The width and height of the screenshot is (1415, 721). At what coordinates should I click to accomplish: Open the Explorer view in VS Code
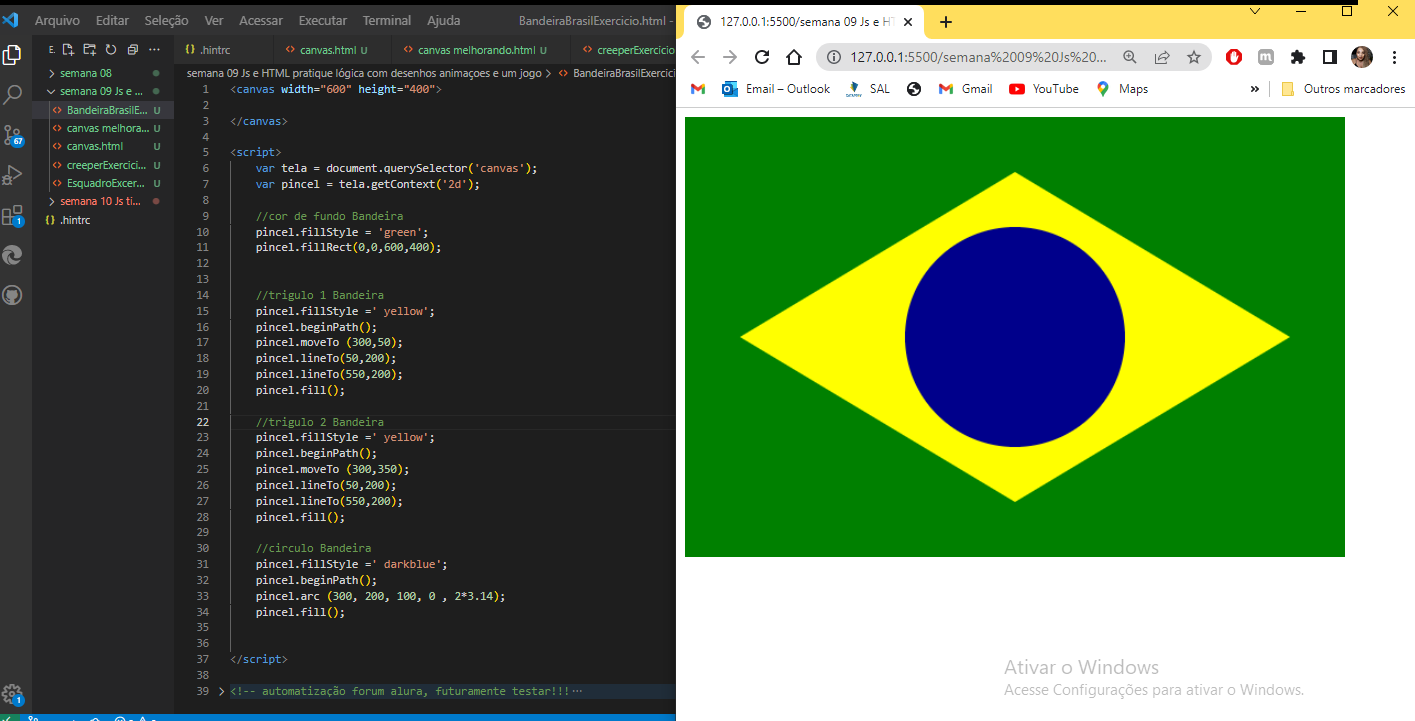[x=13, y=55]
